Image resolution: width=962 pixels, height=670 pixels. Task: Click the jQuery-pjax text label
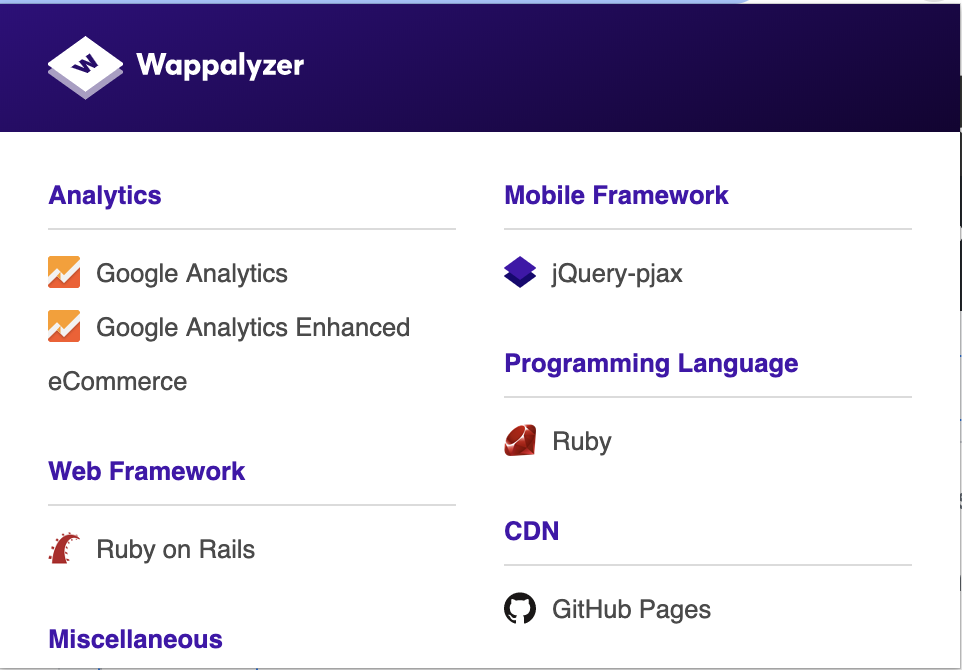pyautogui.click(x=617, y=273)
